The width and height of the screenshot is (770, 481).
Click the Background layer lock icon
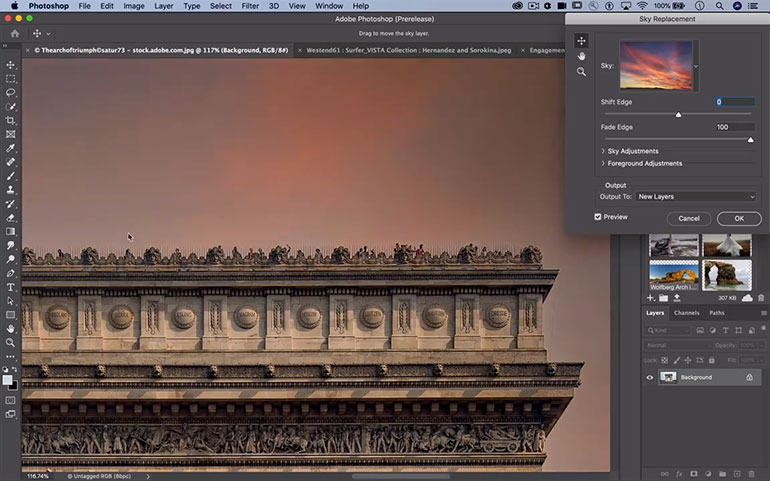point(749,377)
